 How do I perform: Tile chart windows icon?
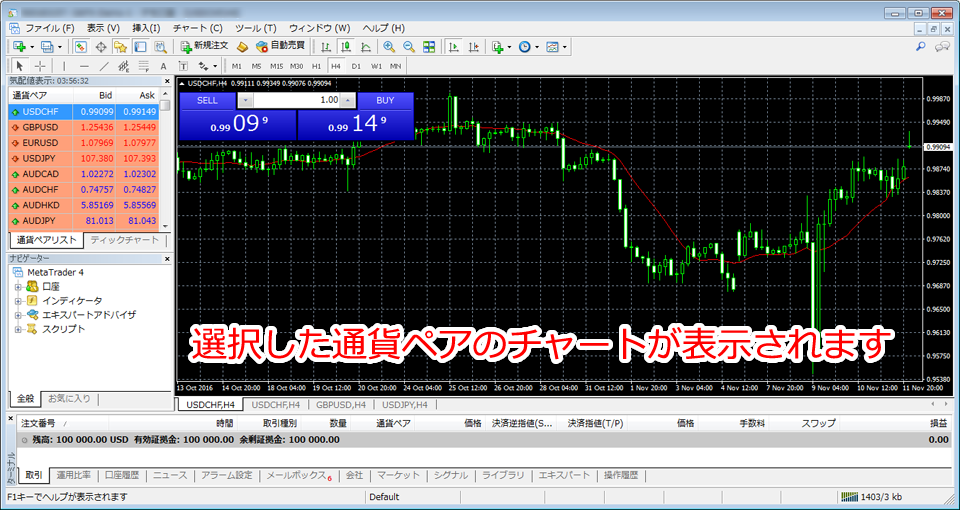[429, 47]
